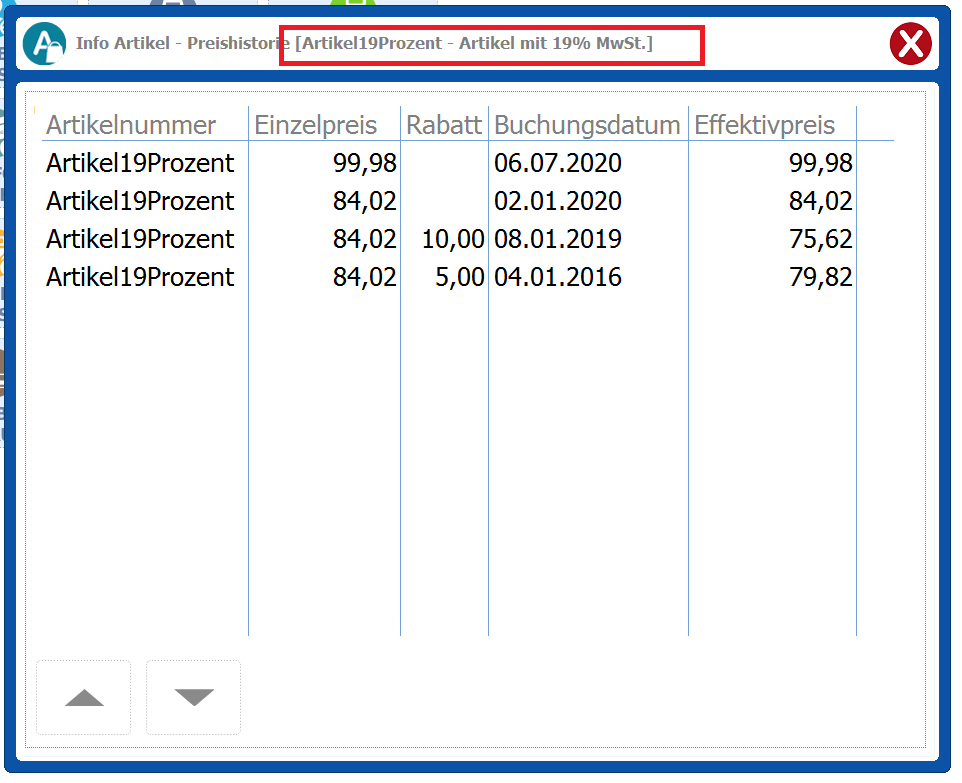
Task: Select the booking date 02.01.2020 cell
Action: pos(558,201)
